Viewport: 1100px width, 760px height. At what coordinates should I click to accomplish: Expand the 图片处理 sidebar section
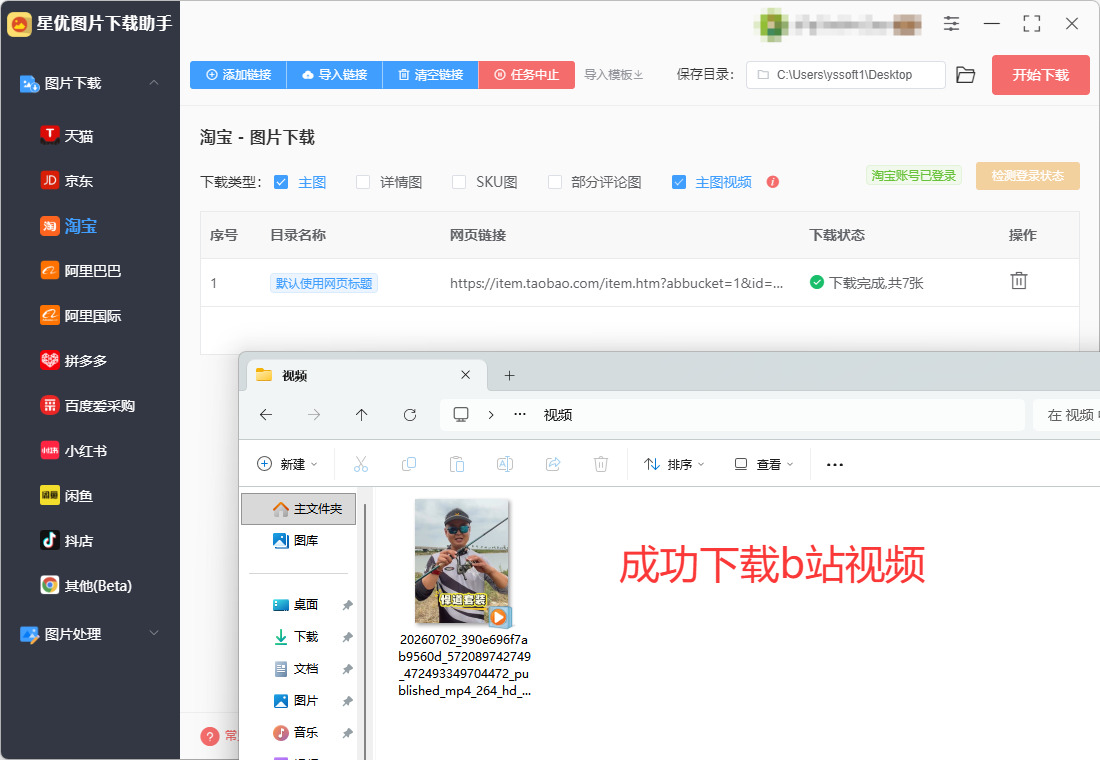(x=154, y=634)
